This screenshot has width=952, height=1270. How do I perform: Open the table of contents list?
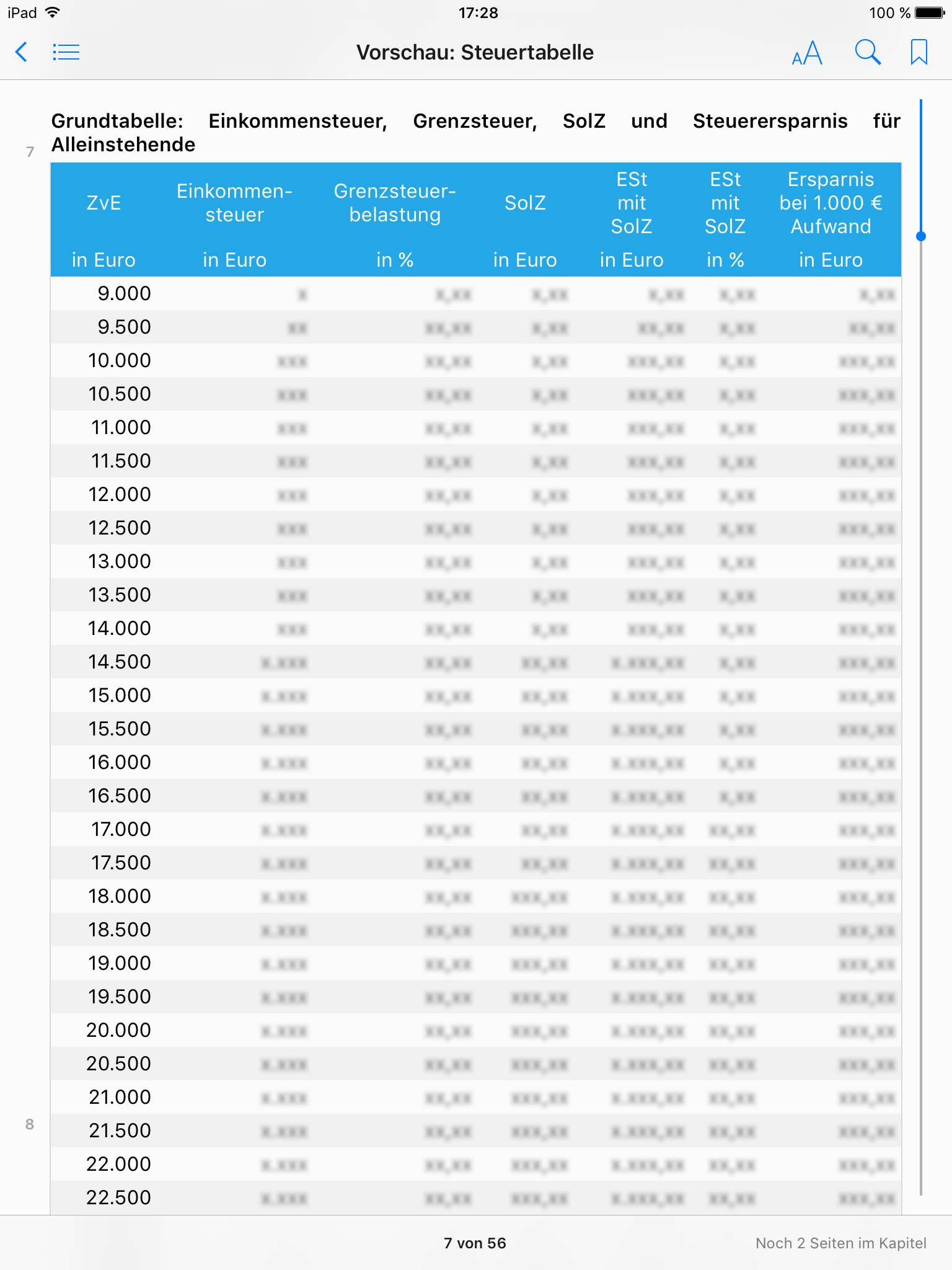[66, 52]
